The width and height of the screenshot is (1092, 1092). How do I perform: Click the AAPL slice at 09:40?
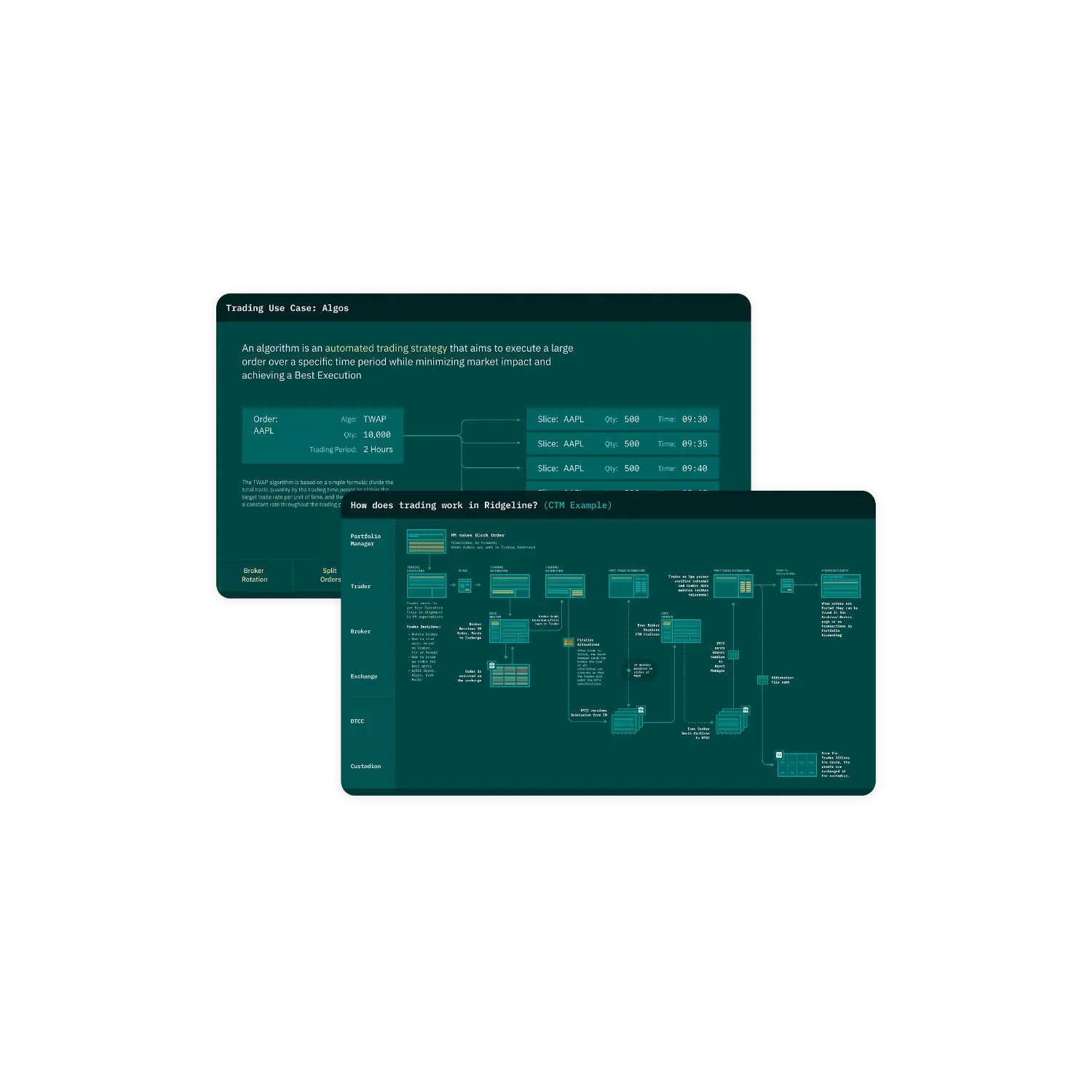(x=622, y=468)
